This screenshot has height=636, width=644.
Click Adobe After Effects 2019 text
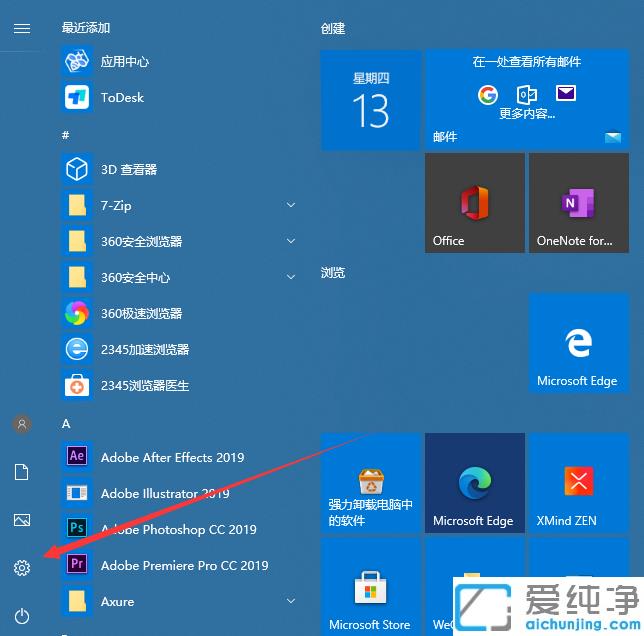click(172, 457)
